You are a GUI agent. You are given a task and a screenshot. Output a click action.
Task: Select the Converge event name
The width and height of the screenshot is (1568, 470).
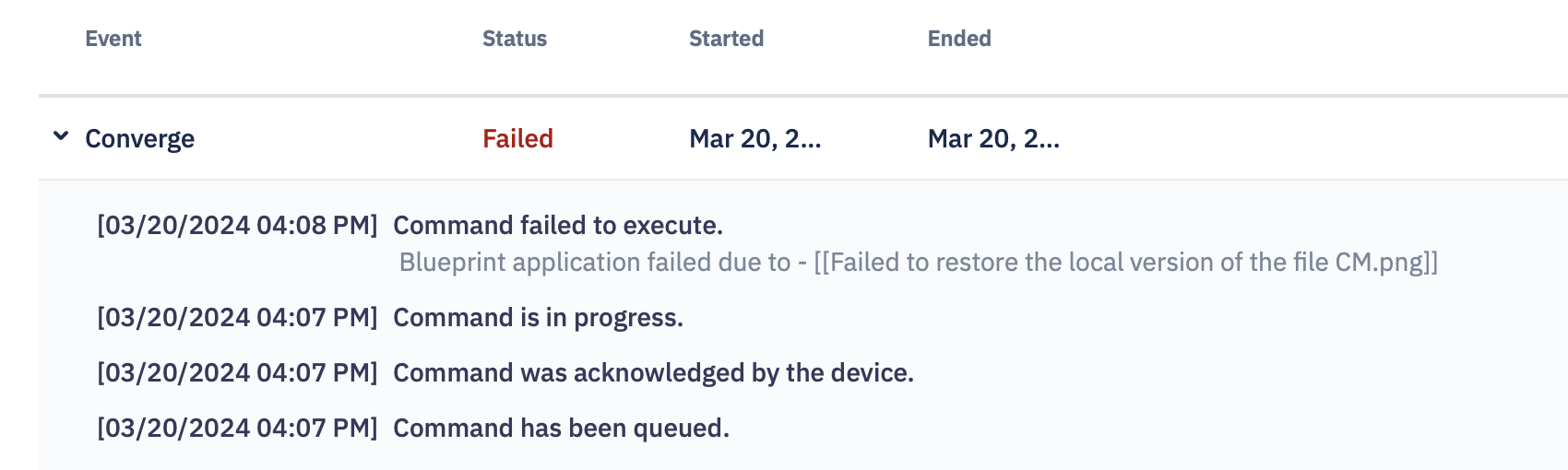[139, 139]
